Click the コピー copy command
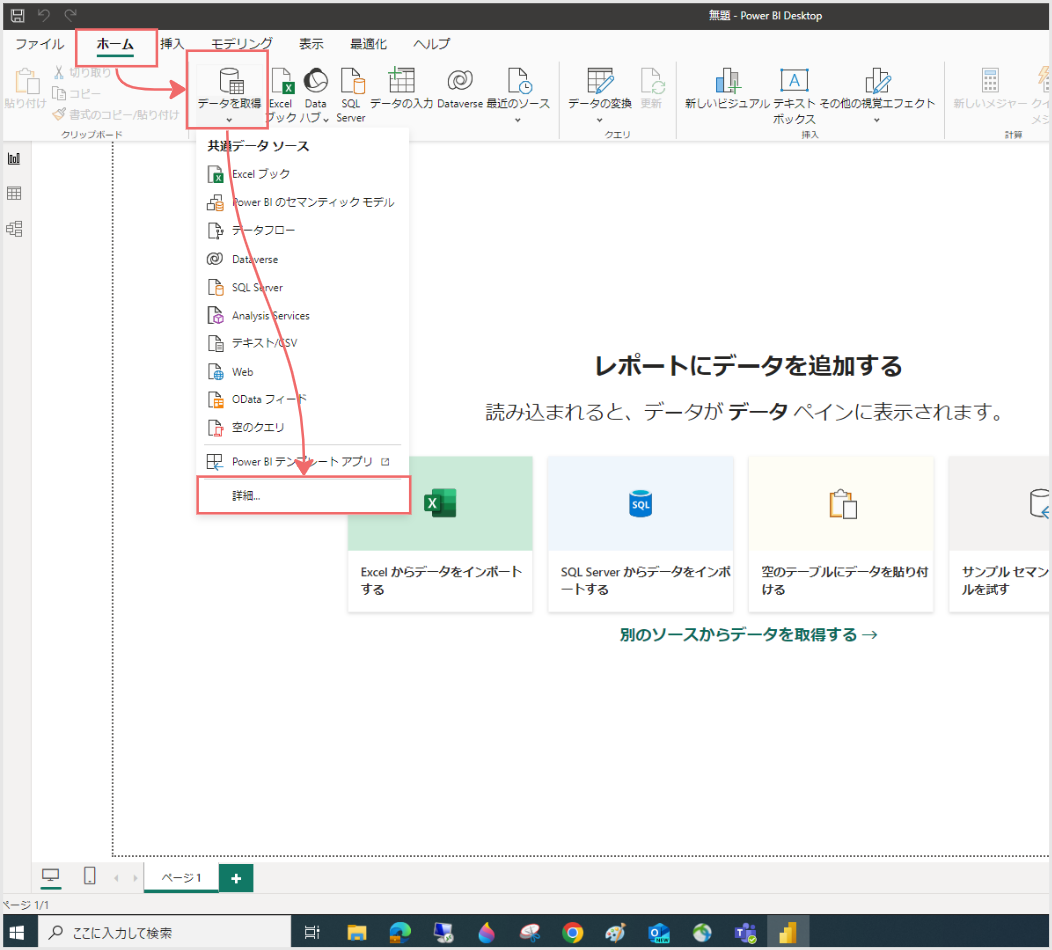1052x950 pixels. (x=76, y=93)
